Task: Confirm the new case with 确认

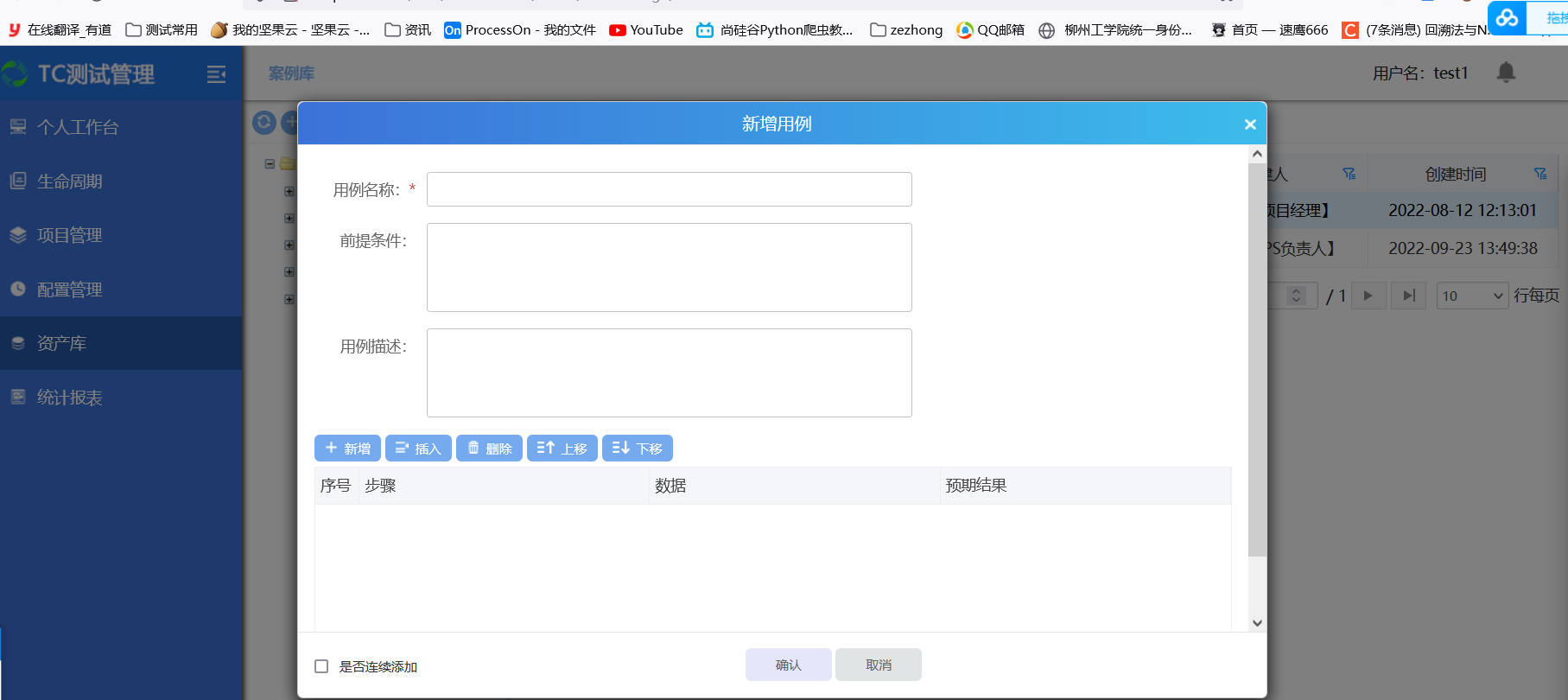Action: tap(788, 665)
